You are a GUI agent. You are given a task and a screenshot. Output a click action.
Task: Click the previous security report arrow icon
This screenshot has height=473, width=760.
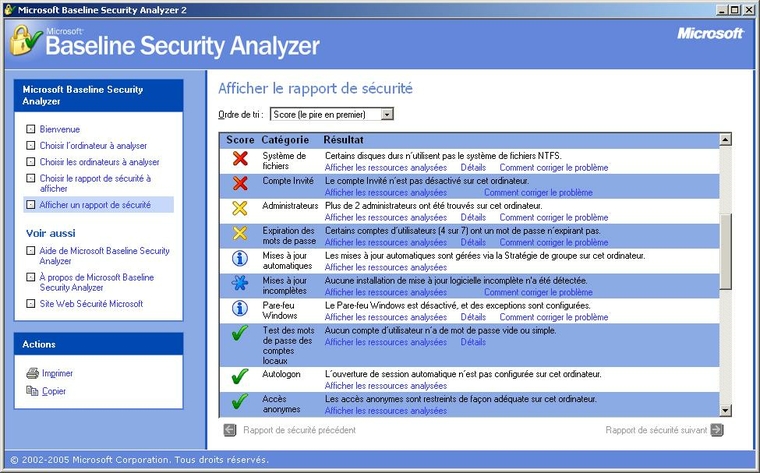(x=230, y=430)
